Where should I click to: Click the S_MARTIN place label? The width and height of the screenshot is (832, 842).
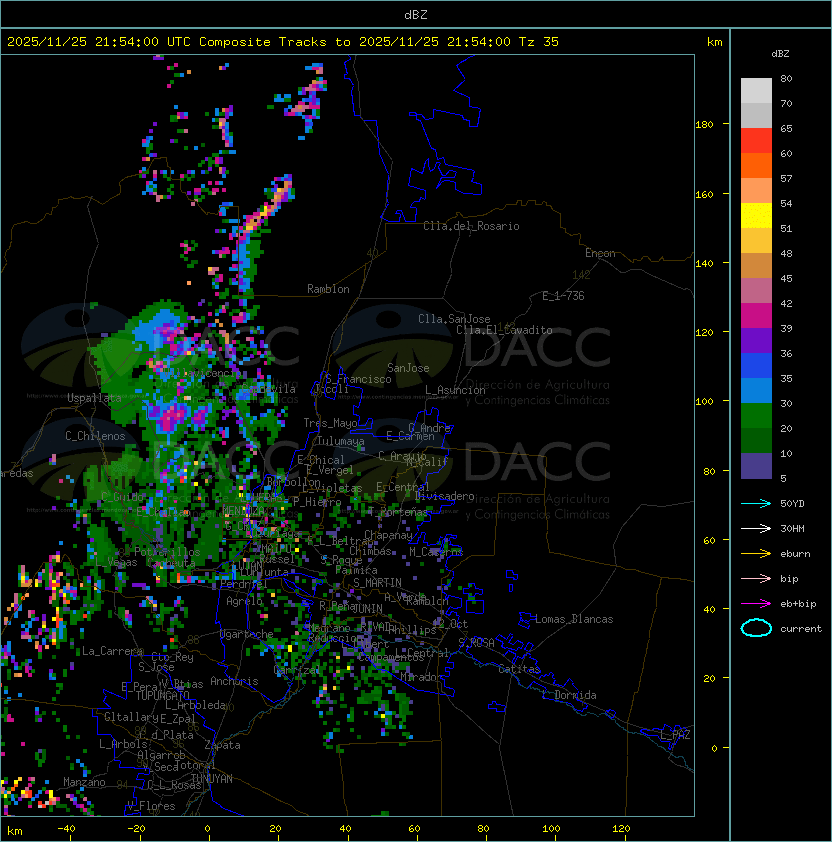click(377, 583)
